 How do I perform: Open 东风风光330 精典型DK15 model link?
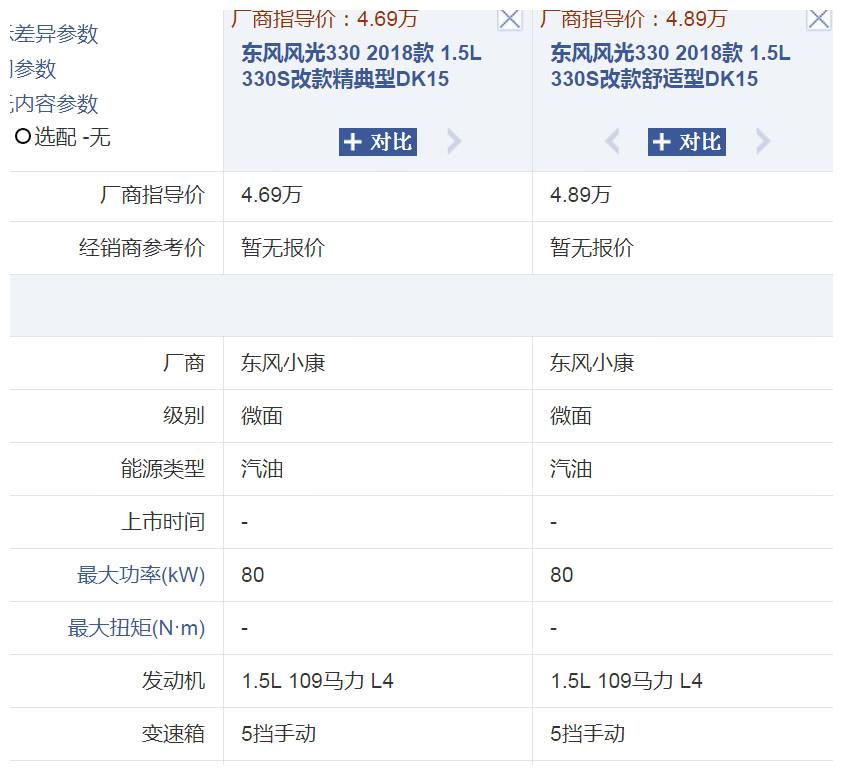(x=361, y=66)
